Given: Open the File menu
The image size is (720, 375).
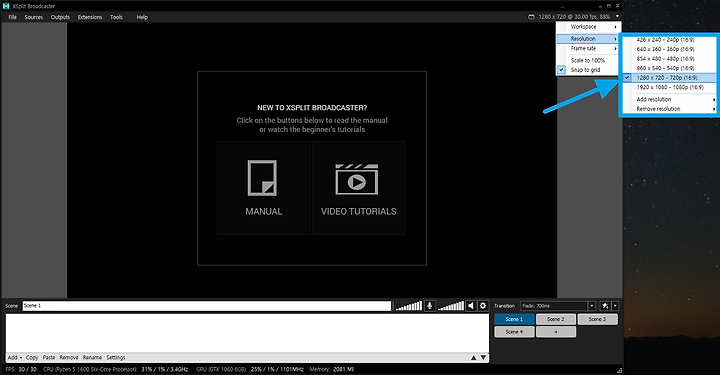Looking at the screenshot, I should (12, 17).
